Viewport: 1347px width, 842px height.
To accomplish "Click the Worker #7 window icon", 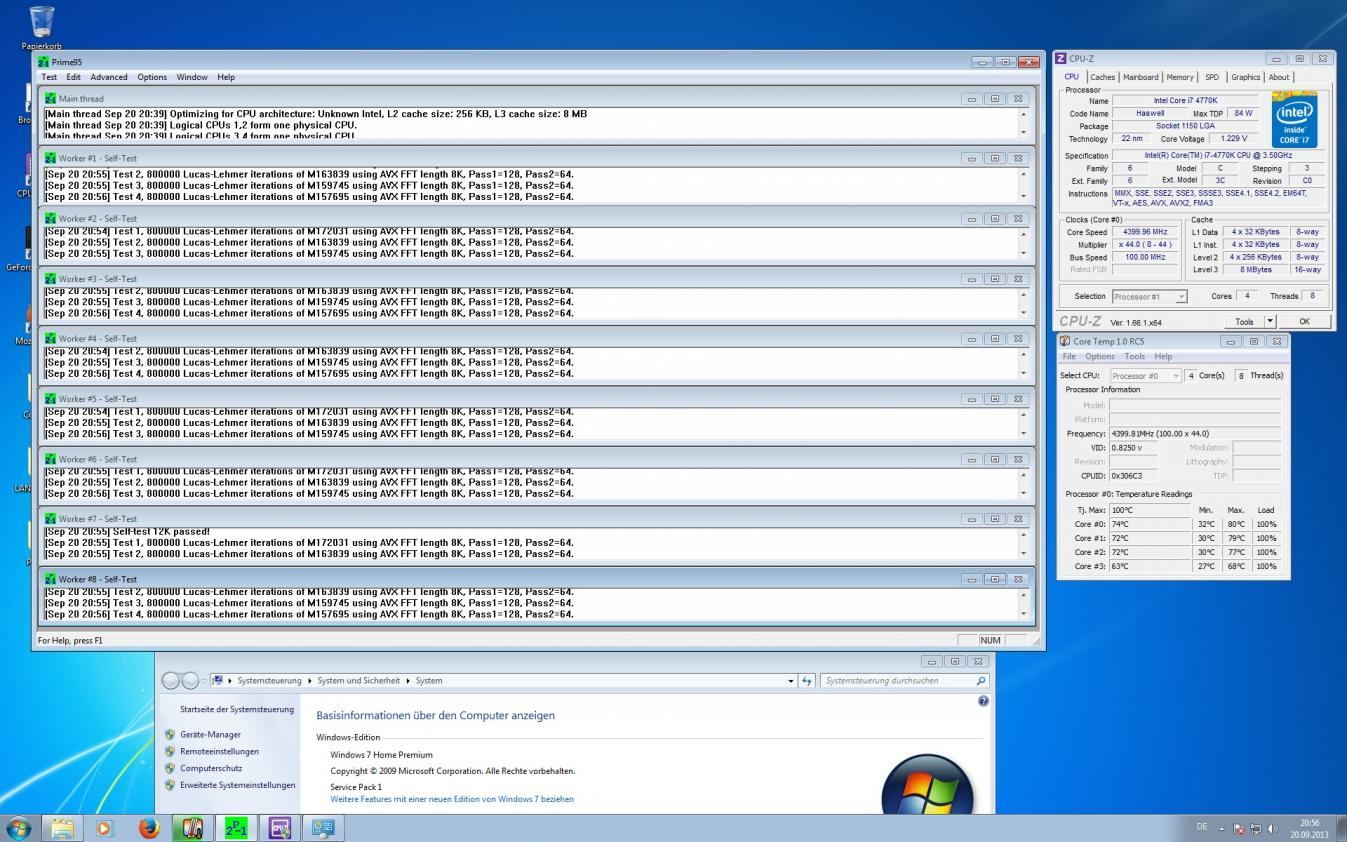I will click(x=51, y=519).
